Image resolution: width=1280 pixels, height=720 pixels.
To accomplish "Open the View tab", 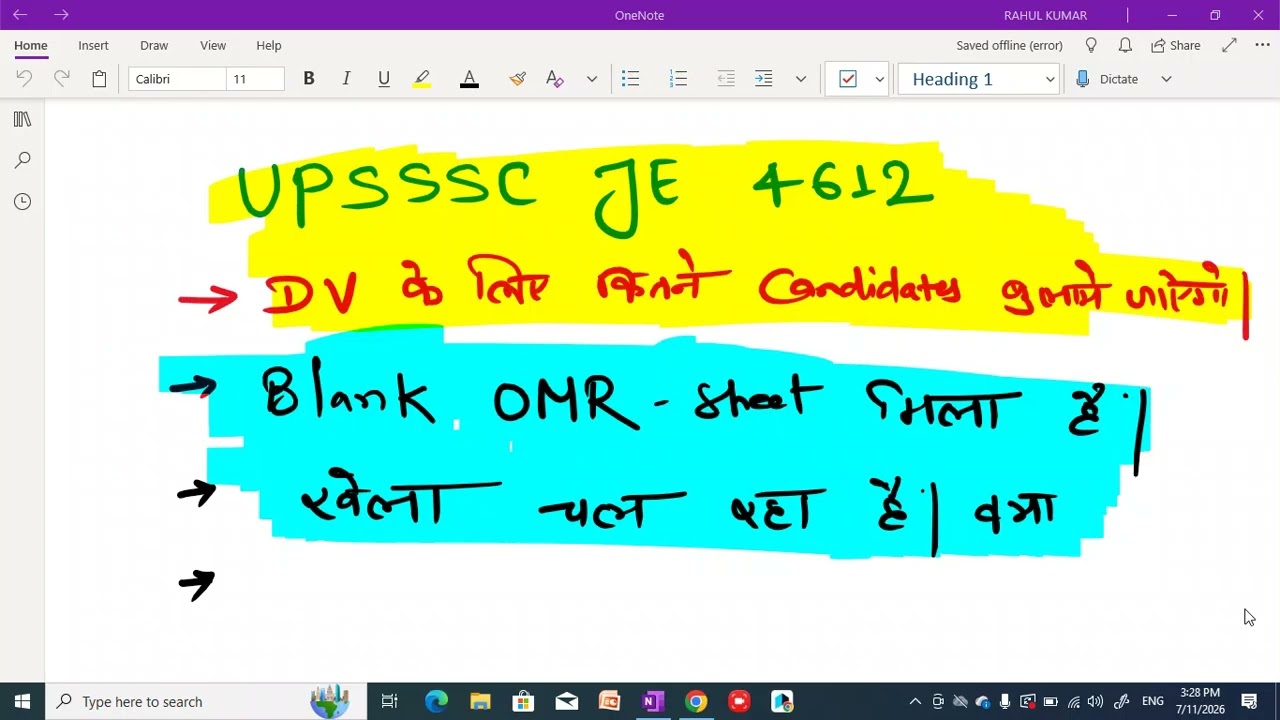I will (x=213, y=45).
